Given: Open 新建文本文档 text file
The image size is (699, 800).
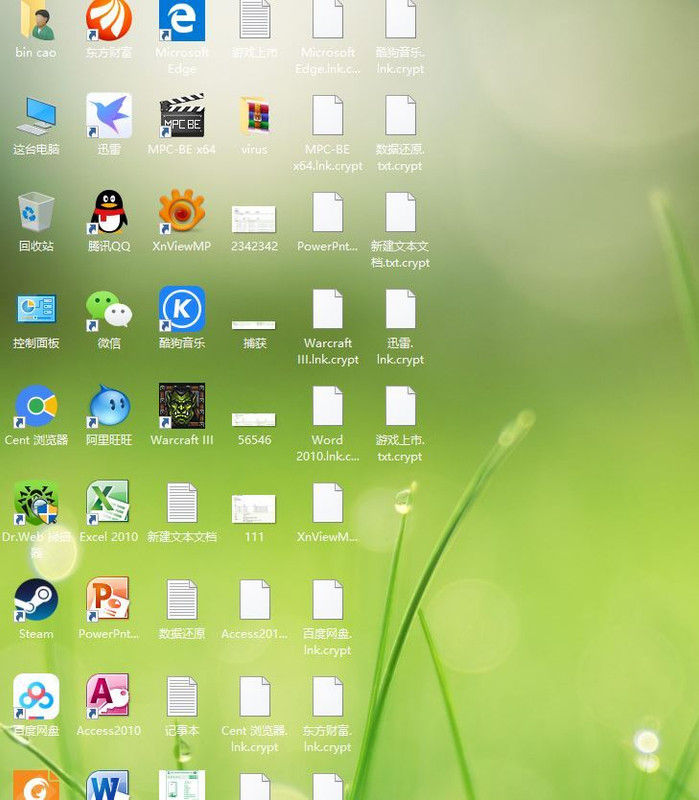Looking at the screenshot, I should click(182, 503).
